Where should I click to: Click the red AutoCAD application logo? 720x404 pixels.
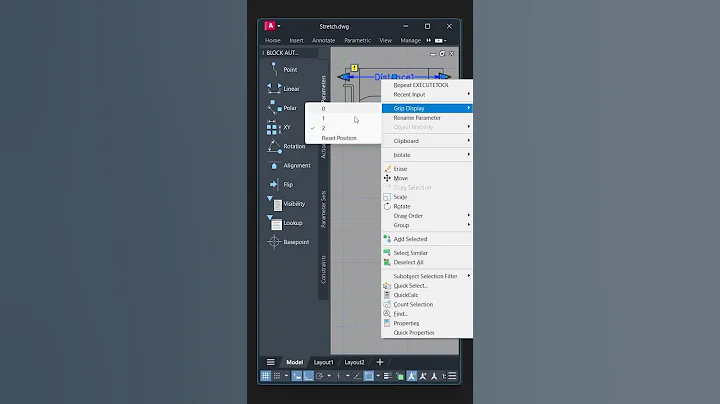click(x=270, y=26)
